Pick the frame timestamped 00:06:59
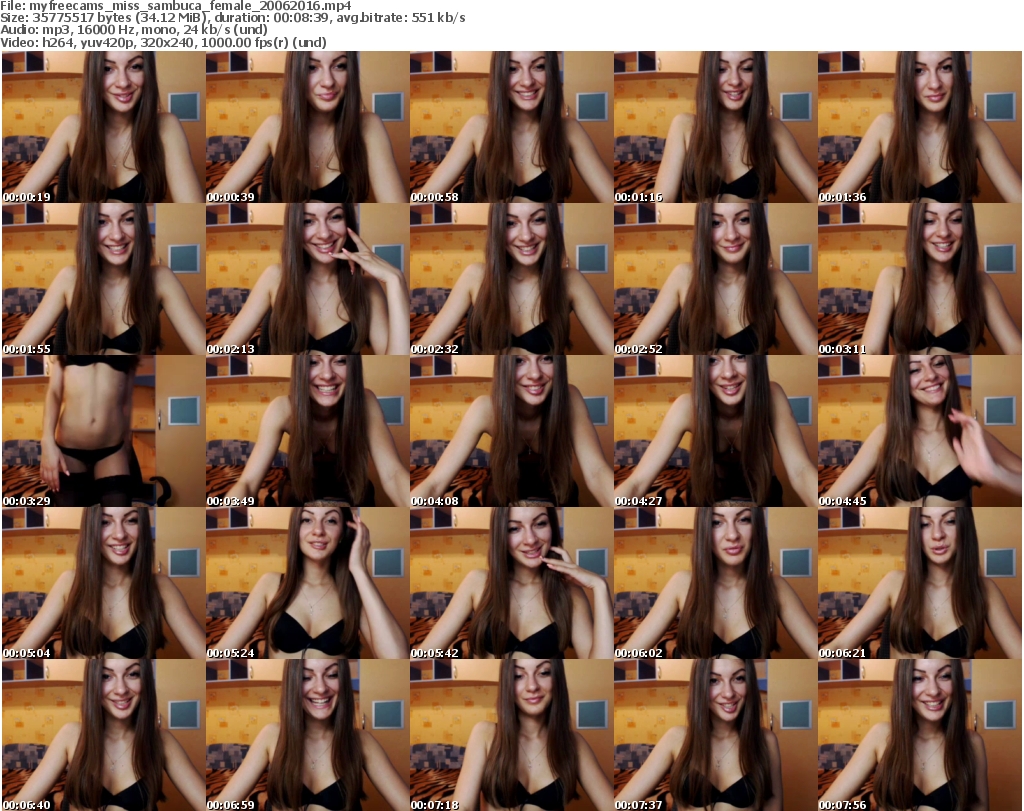 (x=307, y=735)
